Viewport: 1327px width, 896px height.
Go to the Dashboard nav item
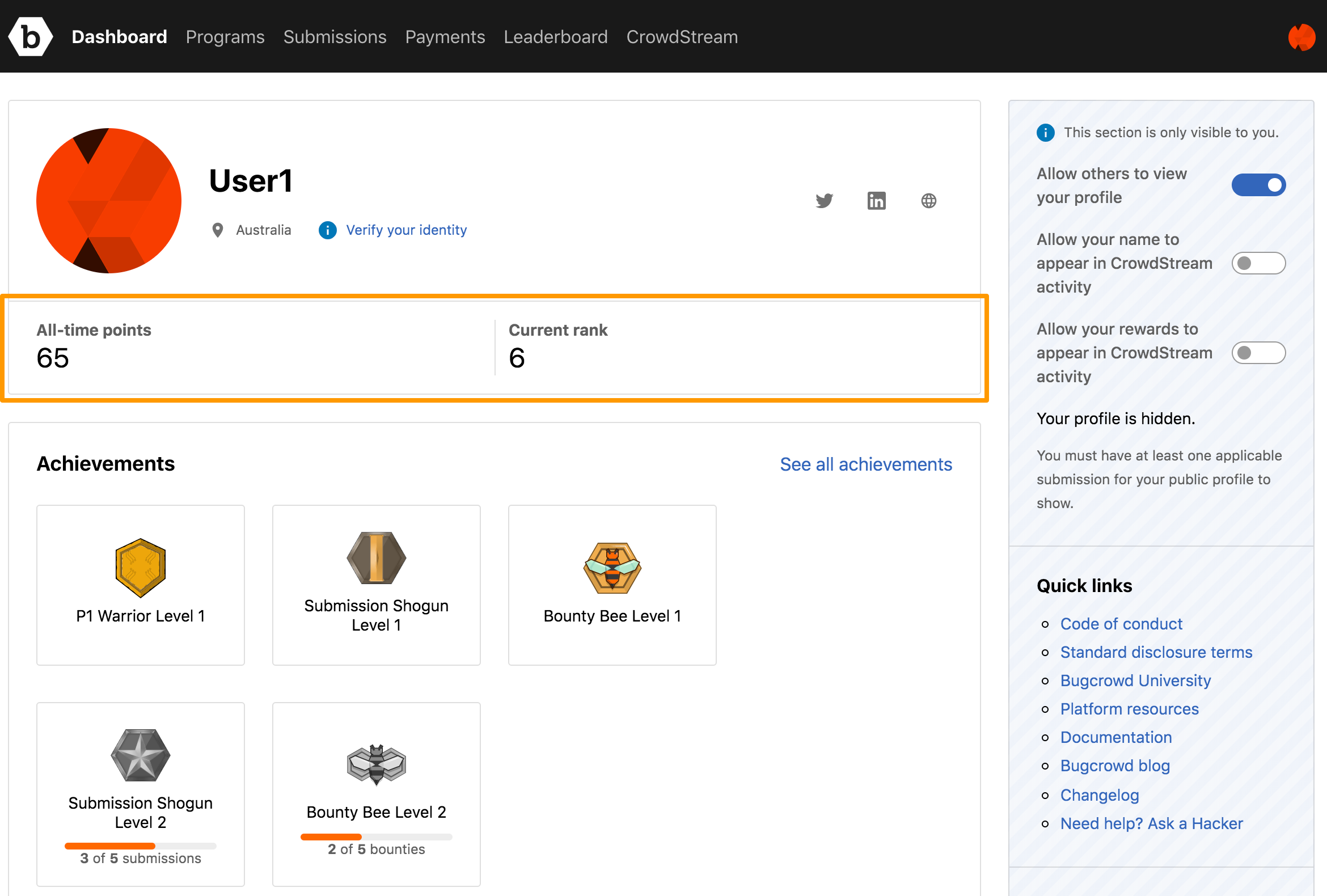119,37
